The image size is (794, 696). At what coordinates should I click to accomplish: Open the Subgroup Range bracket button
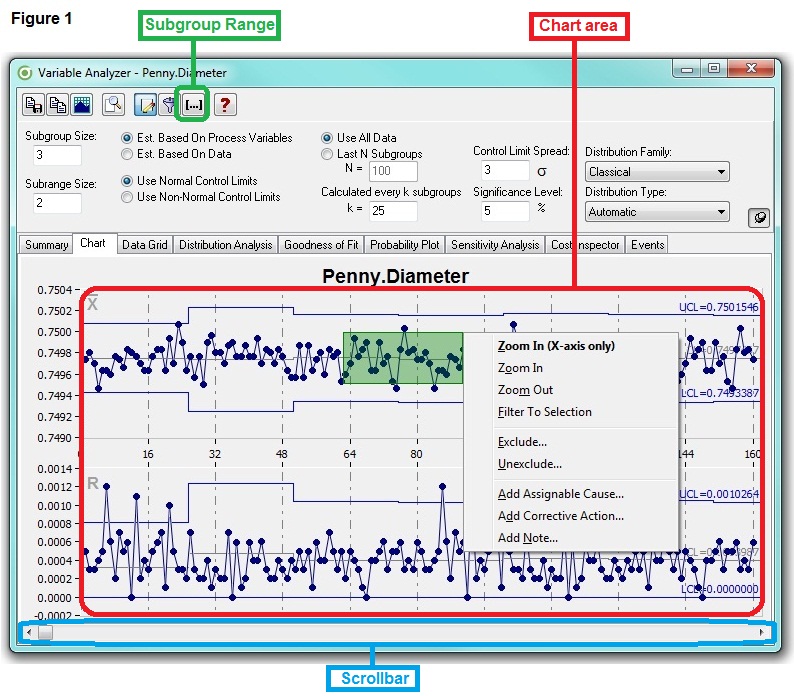click(x=193, y=105)
